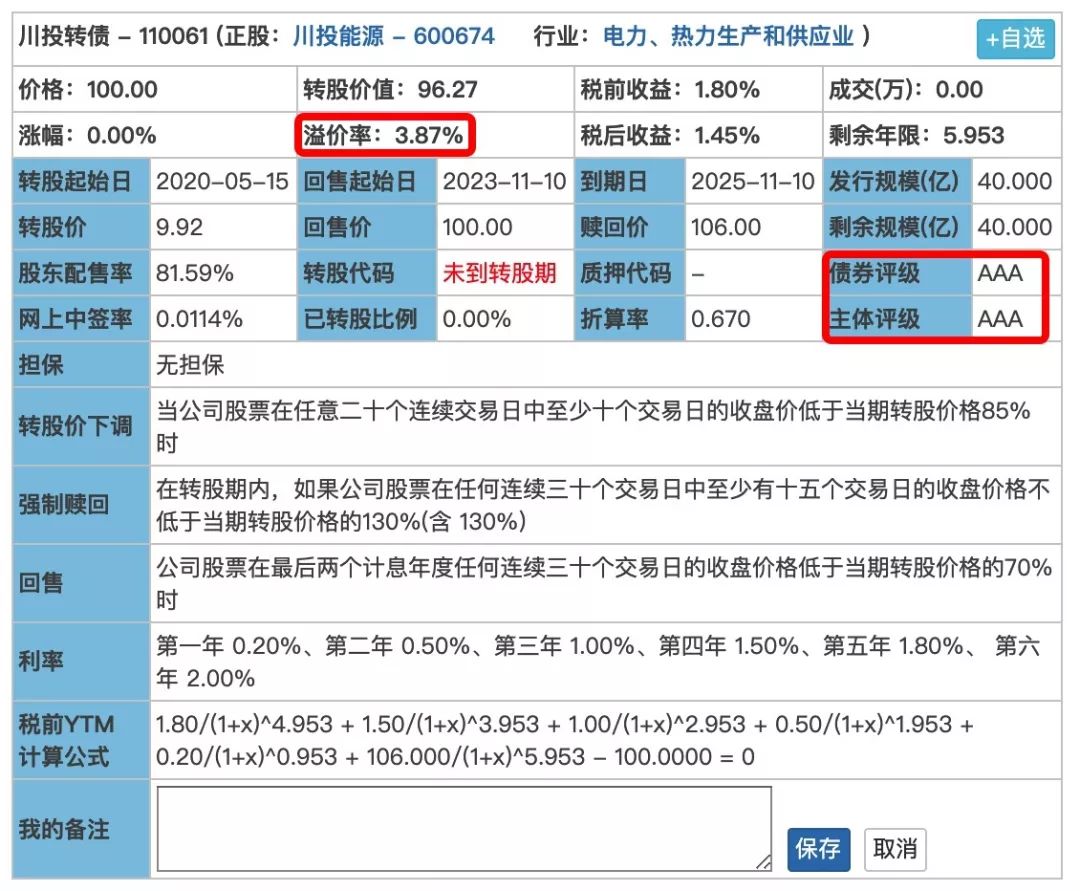The height and width of the screenshot is (891, 1080).
Task: Click the 转股价 value 9.92
Action: [179, 227]
